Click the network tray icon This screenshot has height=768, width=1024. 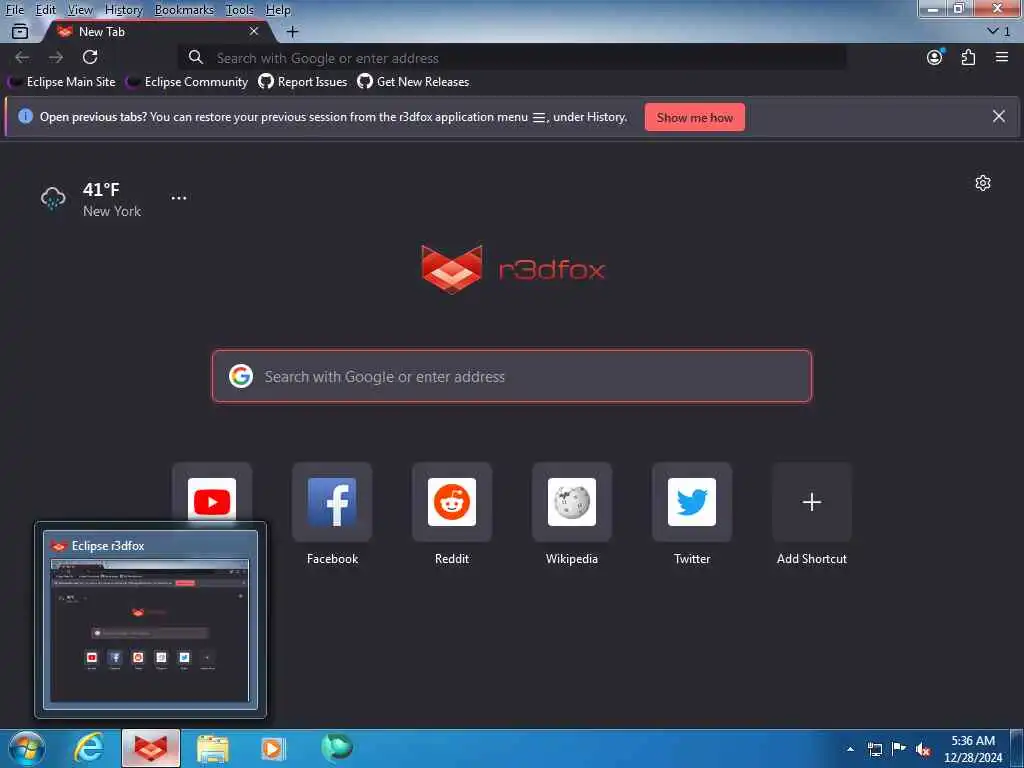[874, 749]
